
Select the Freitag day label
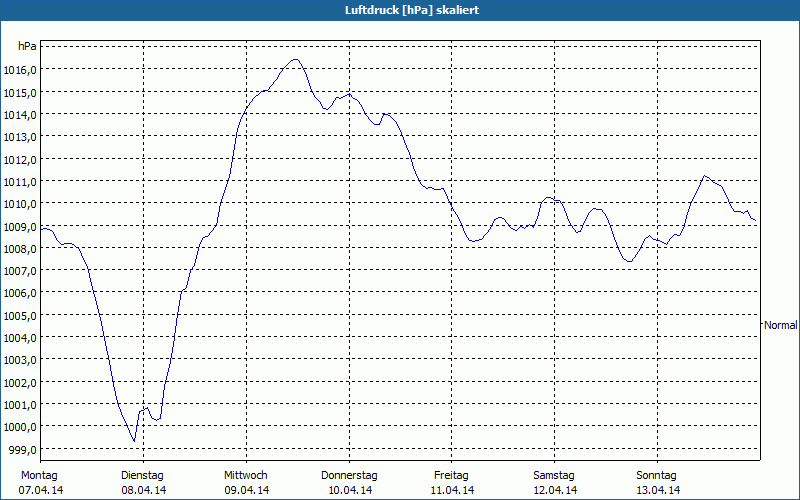click(451, 475)
